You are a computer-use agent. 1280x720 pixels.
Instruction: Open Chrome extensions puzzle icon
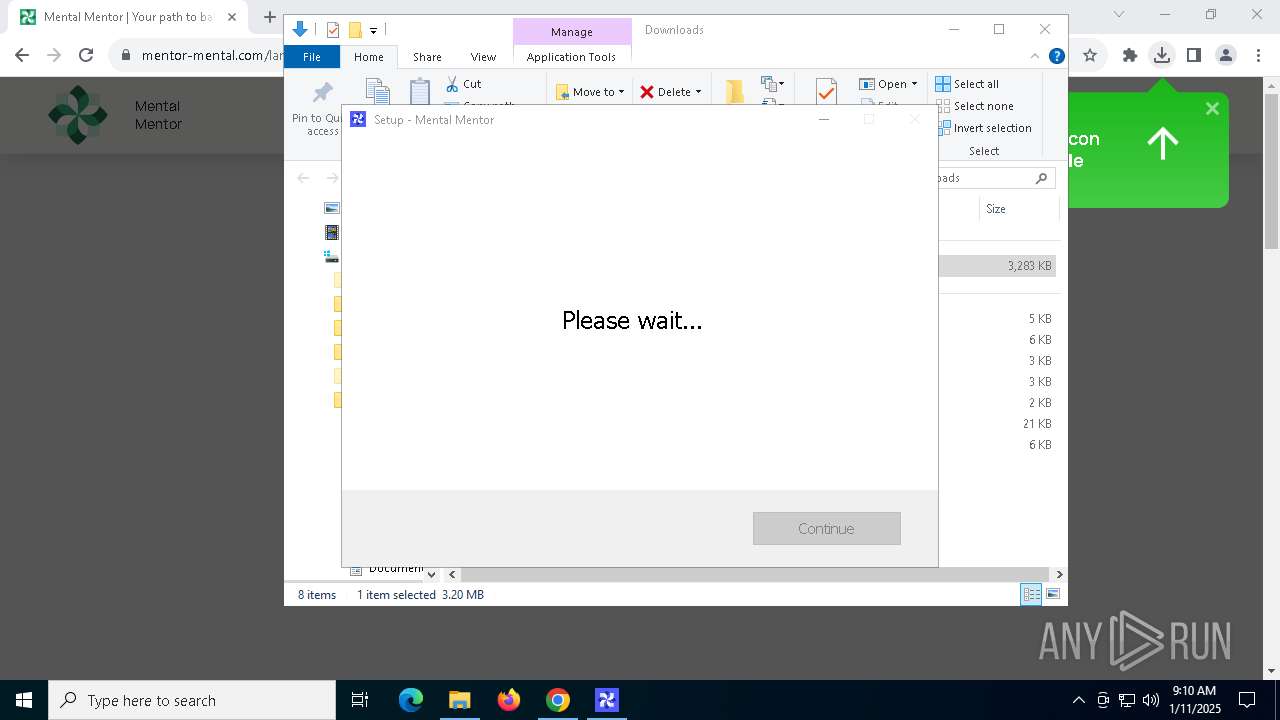[x=1130, y=55]
